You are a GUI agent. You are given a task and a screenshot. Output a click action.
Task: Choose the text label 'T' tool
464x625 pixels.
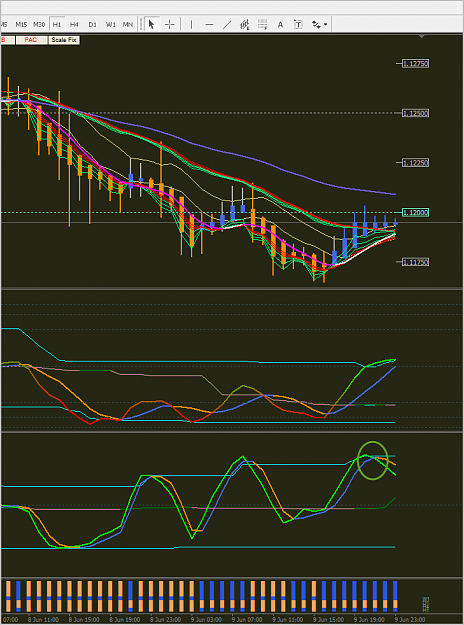[x=298, y=25]
